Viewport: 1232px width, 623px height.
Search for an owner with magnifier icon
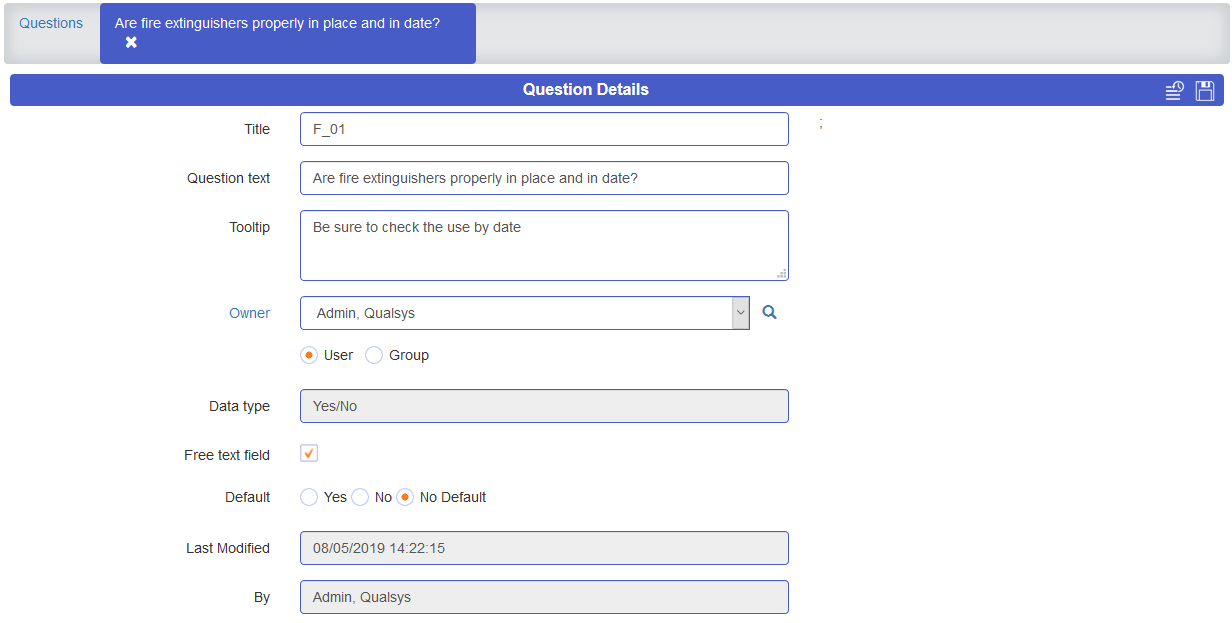pyautogui.click(x=769, y=313)
